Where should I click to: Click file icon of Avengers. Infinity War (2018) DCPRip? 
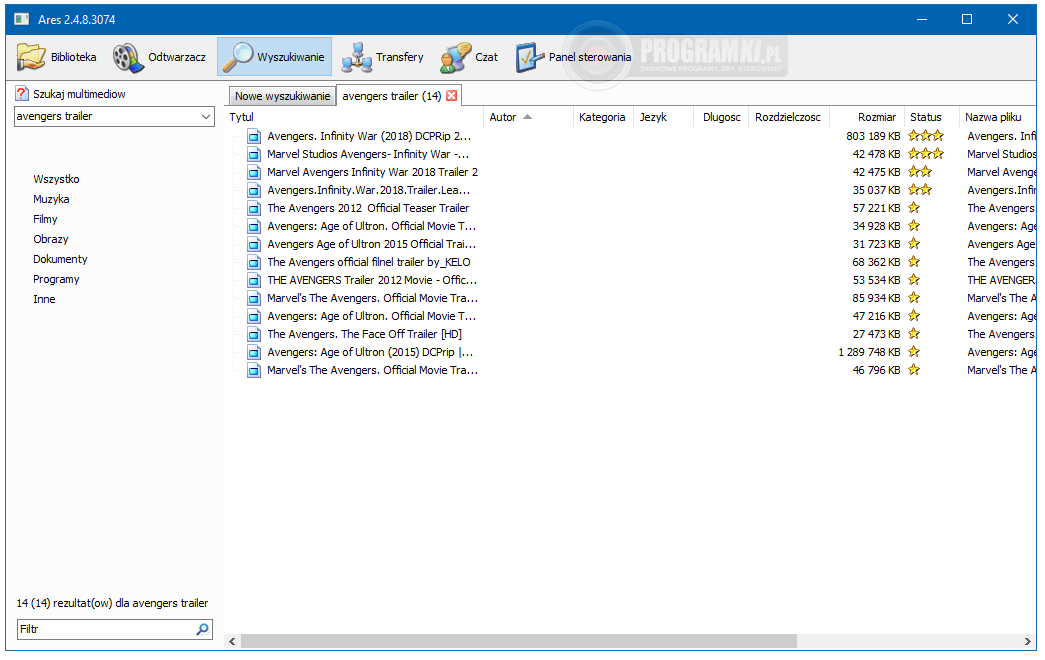pyautogui.click(x=253, y=137)
